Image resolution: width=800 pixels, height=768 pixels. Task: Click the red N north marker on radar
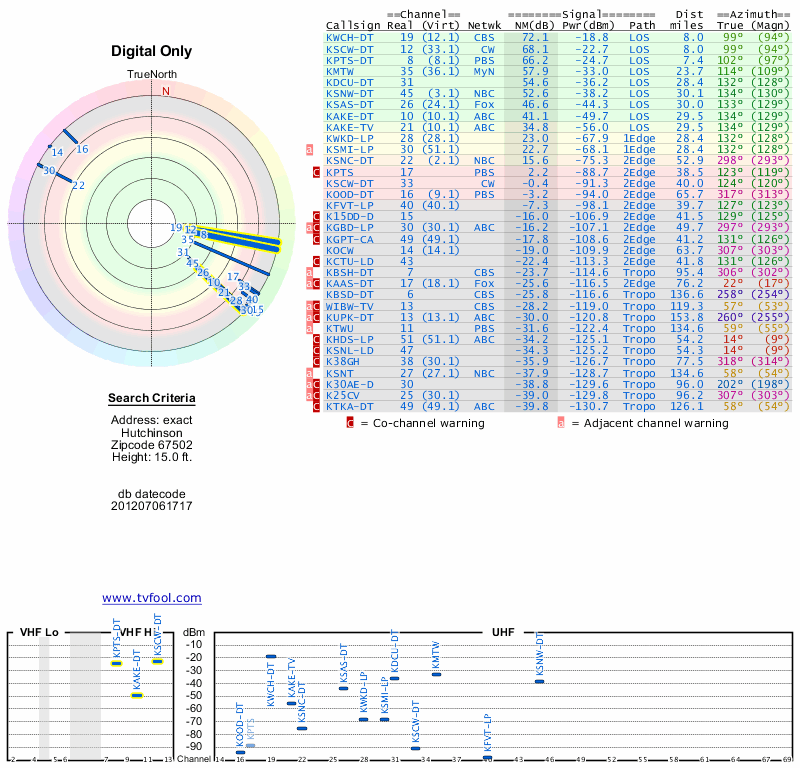[x=166, y=90]
